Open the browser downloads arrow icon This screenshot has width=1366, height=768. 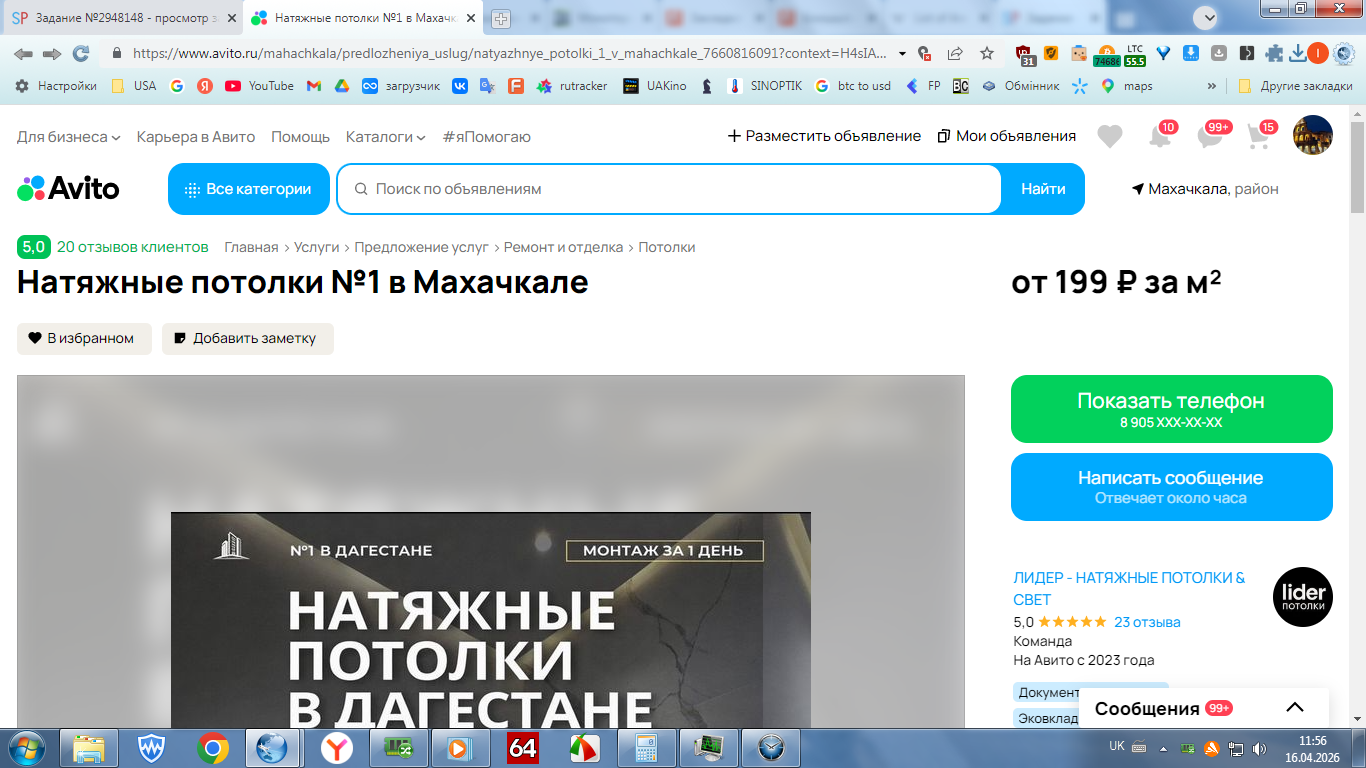(1298, 54)
